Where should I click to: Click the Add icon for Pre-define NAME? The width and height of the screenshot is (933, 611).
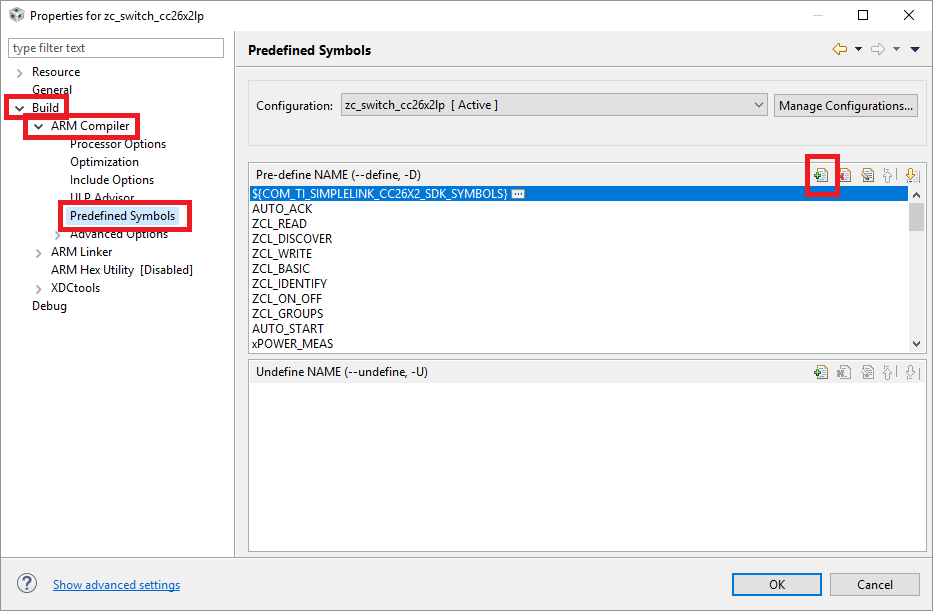click(x=821, y=175)
